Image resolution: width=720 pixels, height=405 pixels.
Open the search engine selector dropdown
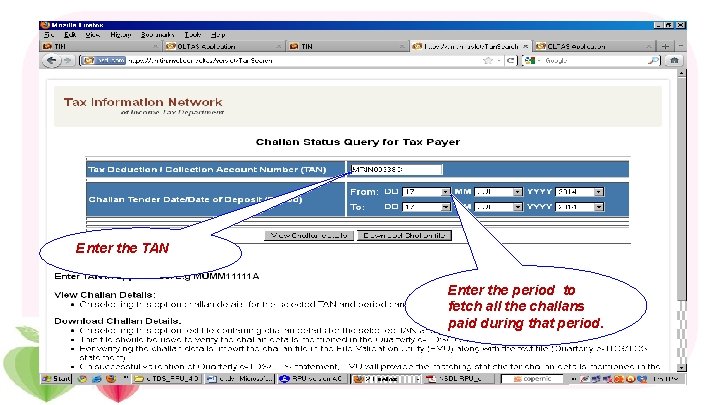pos(533,60)
